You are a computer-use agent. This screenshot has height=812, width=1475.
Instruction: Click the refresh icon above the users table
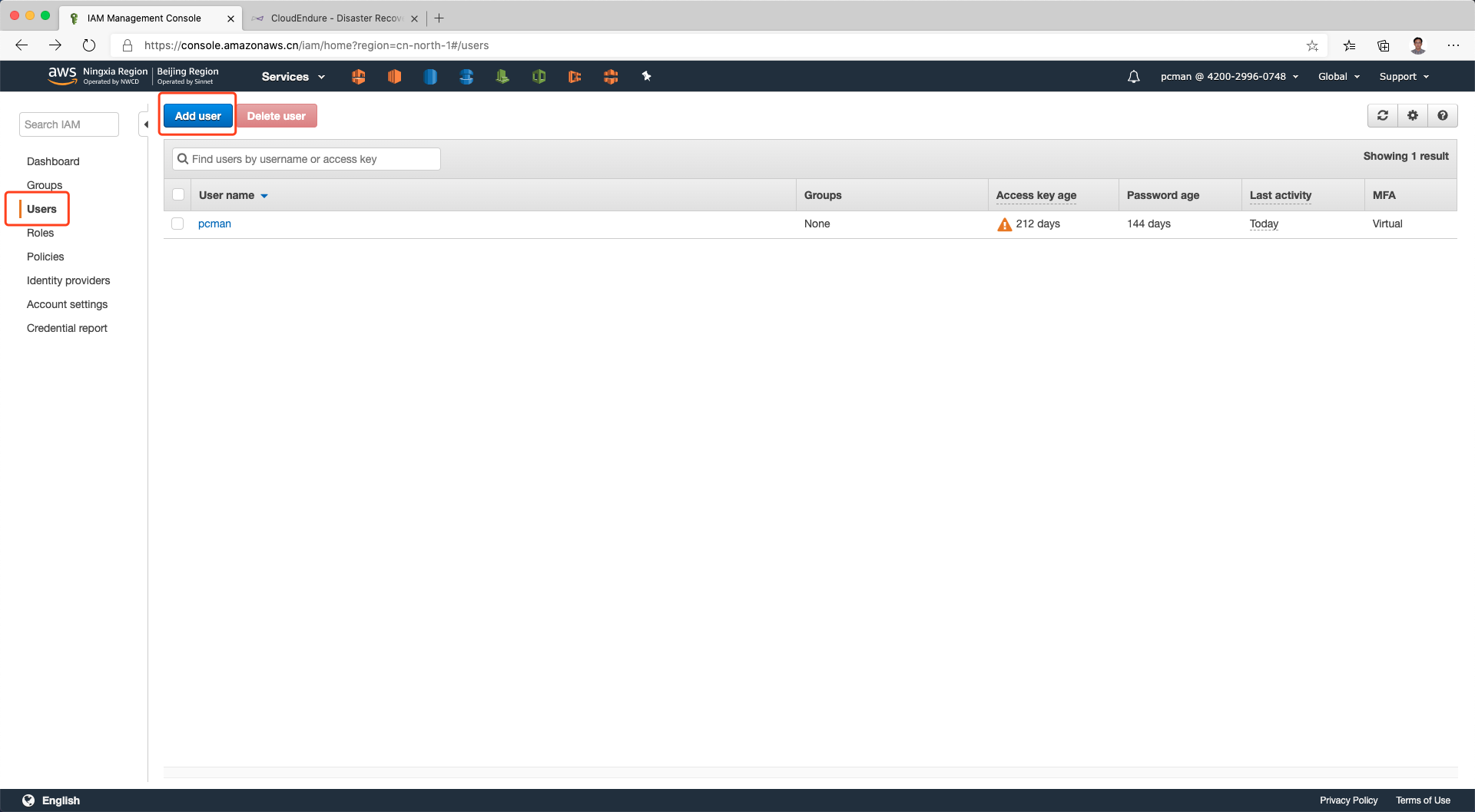1382,115
